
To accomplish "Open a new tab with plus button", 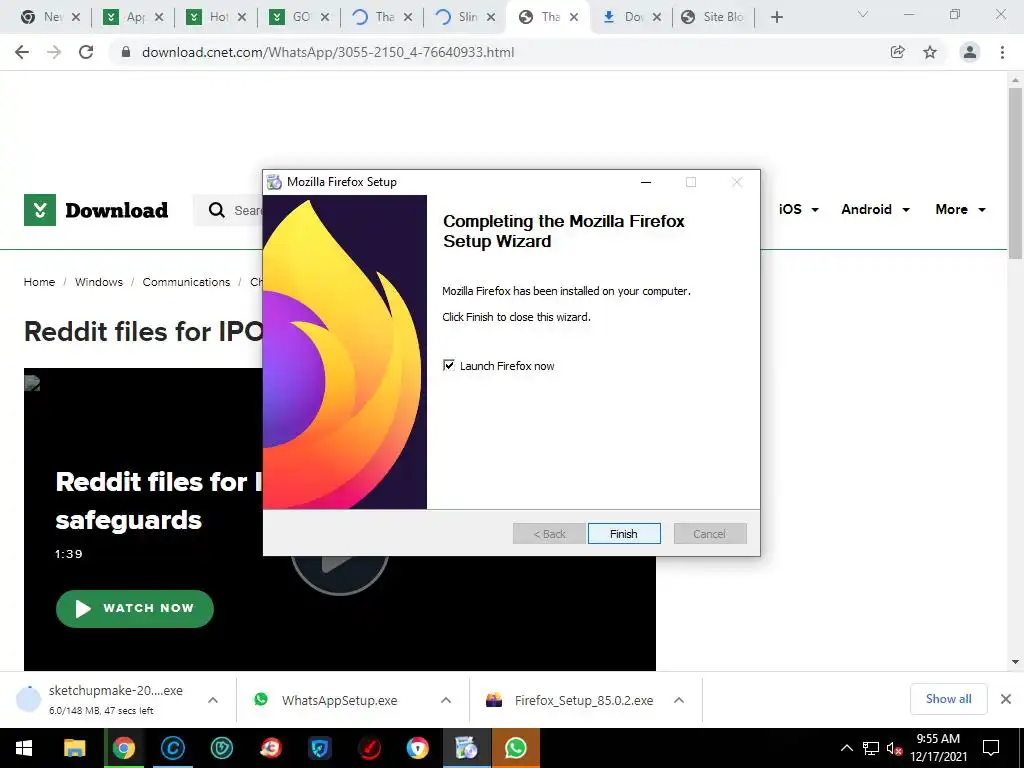I will tap(776, 17).
